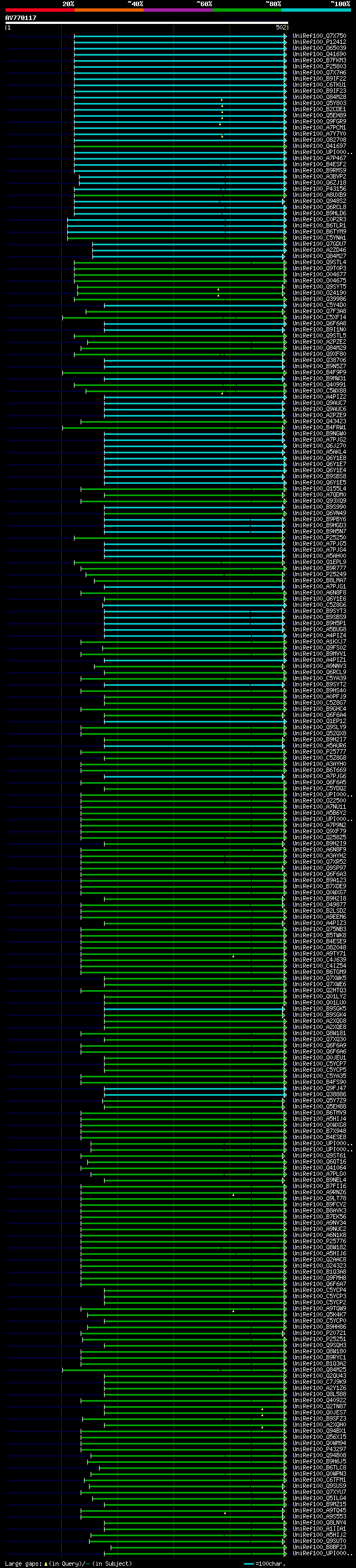
Task: Select label UniRef100_C6TKU1
Action: pos(319,85)
